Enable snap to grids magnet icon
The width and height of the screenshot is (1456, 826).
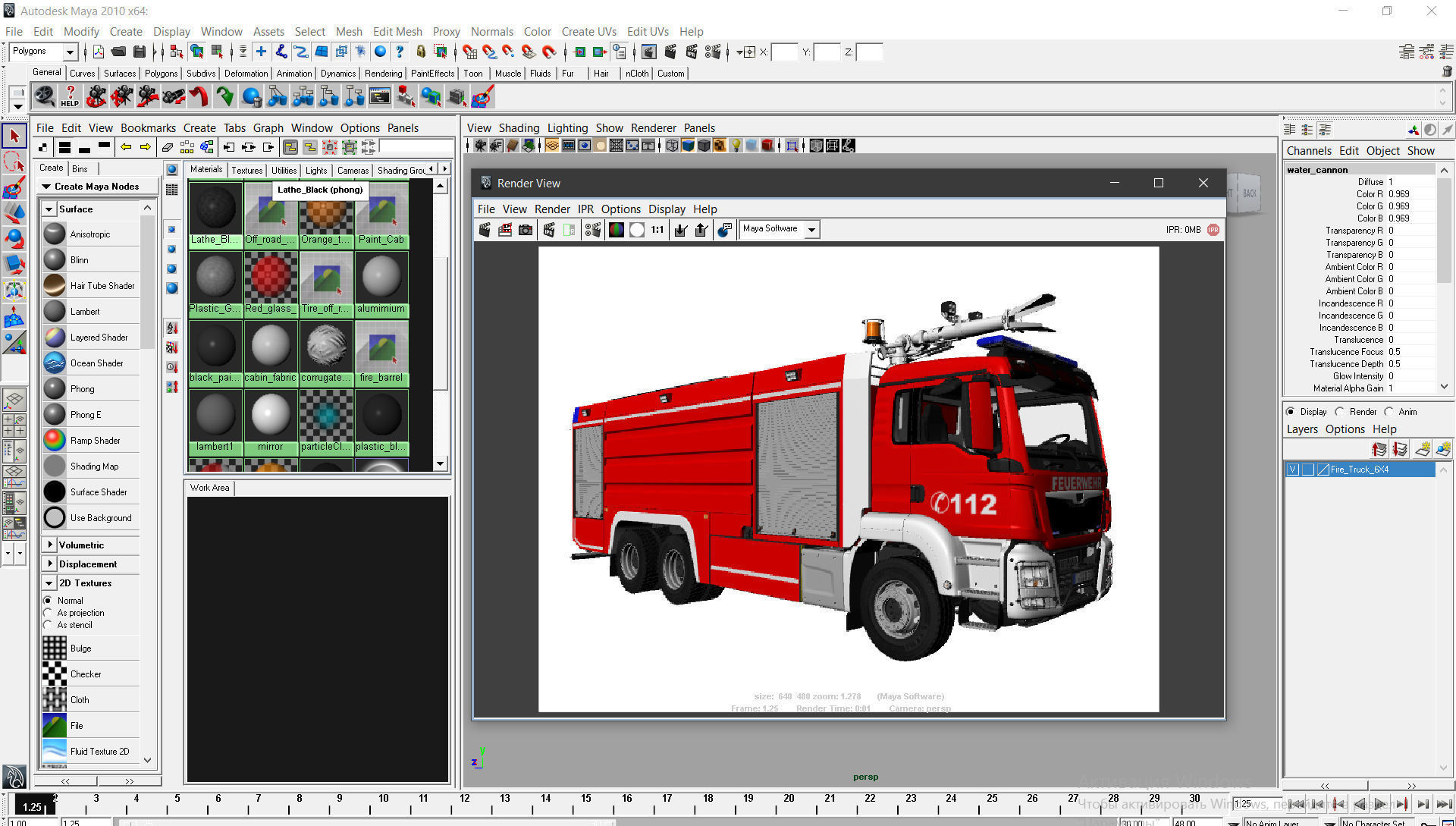click(x=469, y=52)
